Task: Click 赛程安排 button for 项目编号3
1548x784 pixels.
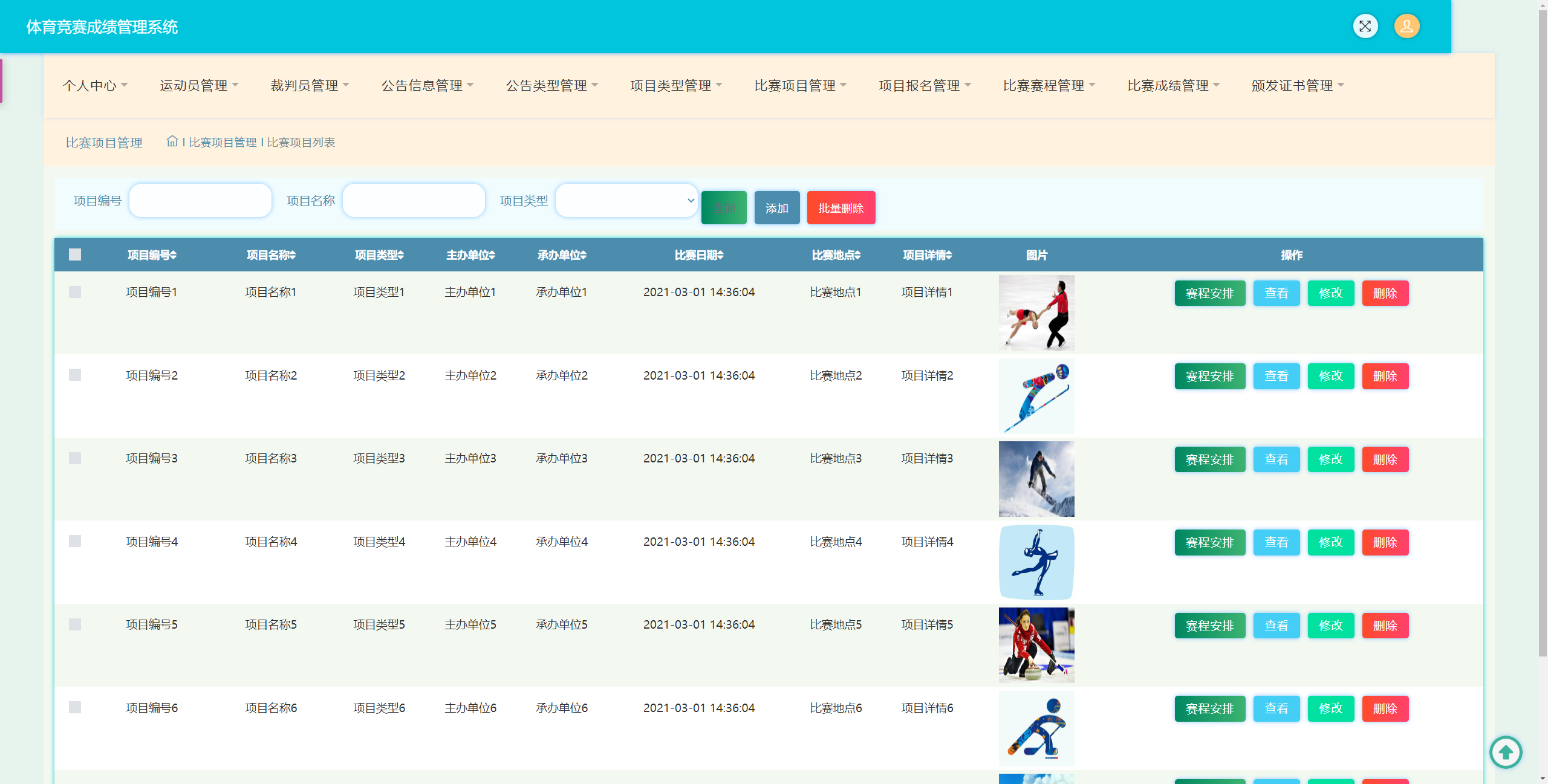Action: coord(1209,459)
